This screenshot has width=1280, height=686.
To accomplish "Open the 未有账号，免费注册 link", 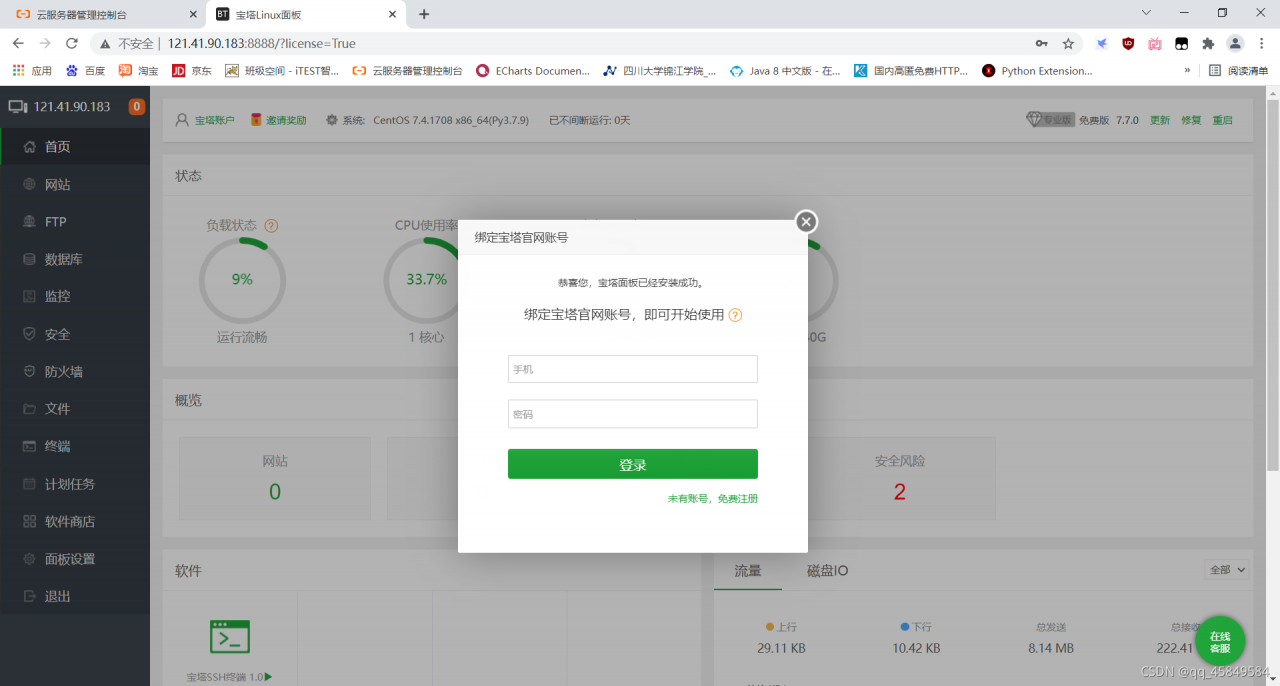I will (x=713, y=498).
